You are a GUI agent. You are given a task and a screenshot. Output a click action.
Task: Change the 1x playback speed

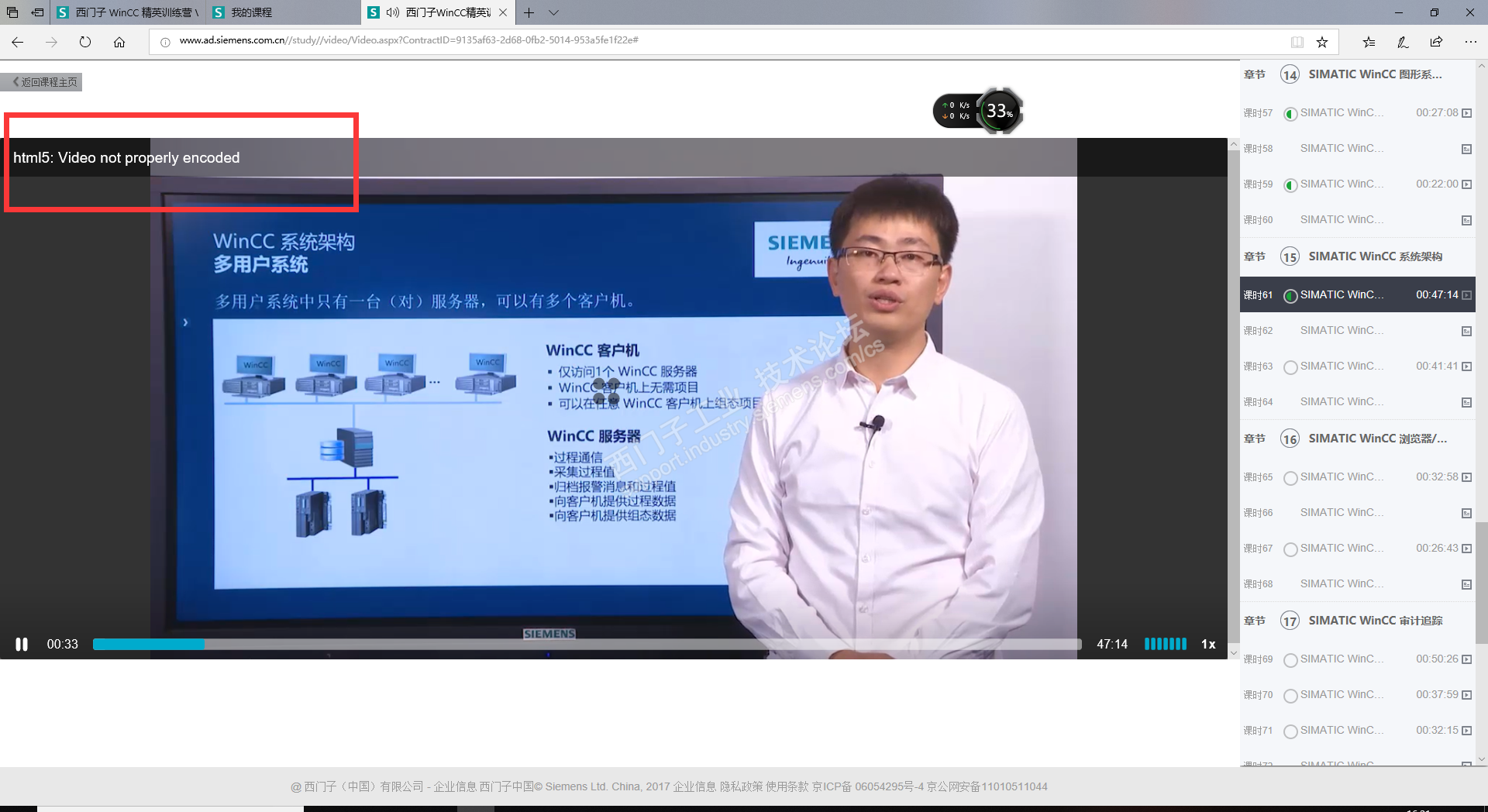tap(1208, 644)
